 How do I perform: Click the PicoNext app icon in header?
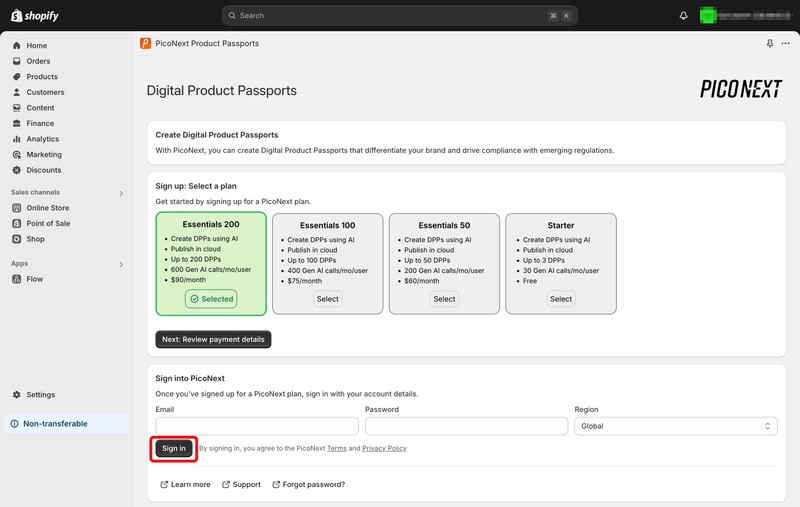click(146, 43)
